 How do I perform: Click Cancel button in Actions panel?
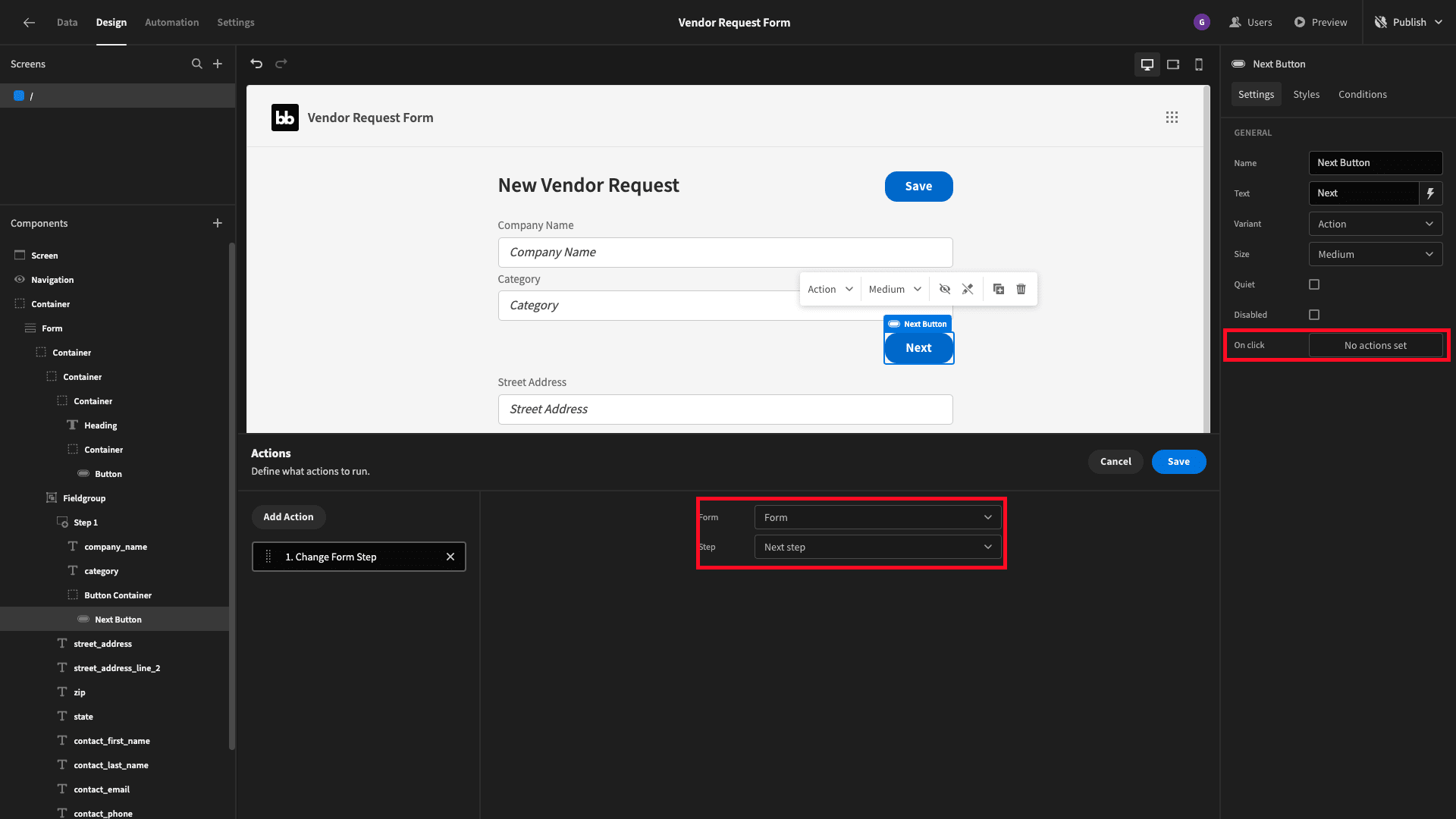pyautogui.click(x=1115, y=460)
